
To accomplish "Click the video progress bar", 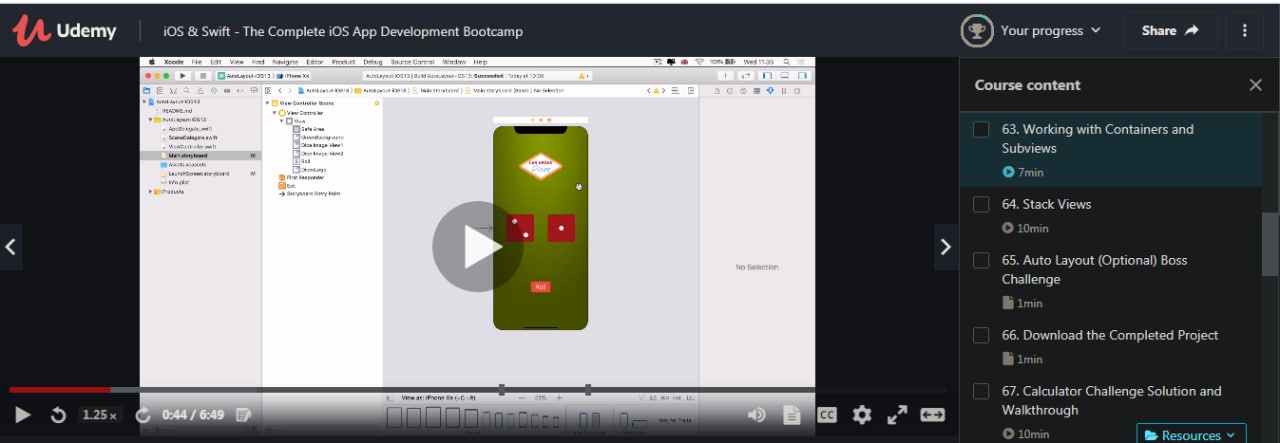I will (478, 389).
